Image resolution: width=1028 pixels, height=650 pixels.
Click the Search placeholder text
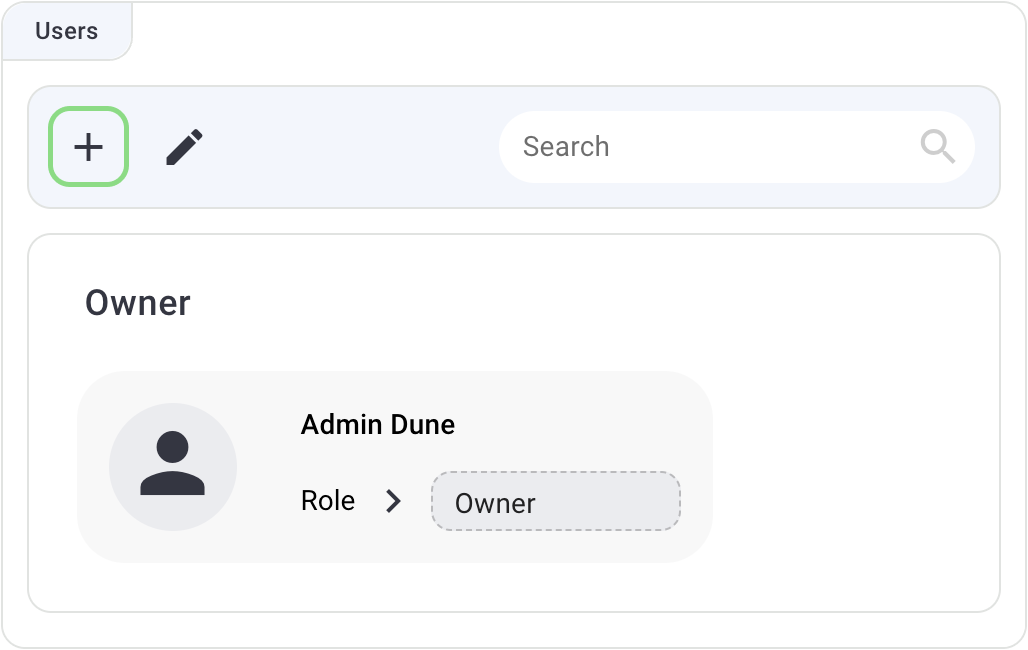pyautogui.click(x=566, y=147)
